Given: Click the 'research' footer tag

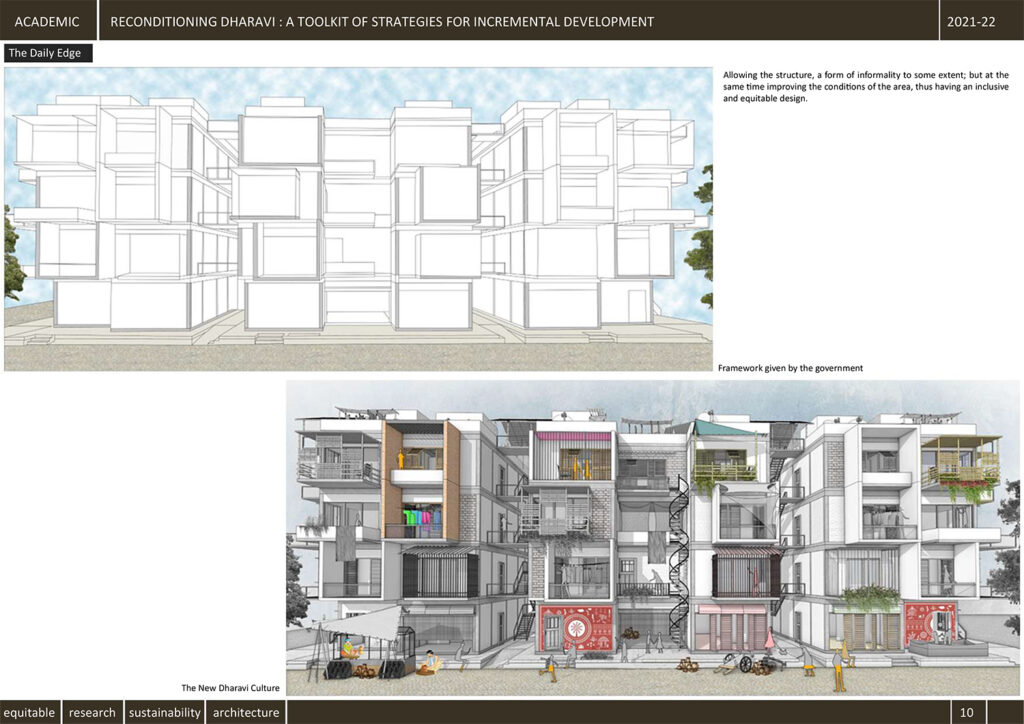Looking at the screenshot, I should [92, 712].
